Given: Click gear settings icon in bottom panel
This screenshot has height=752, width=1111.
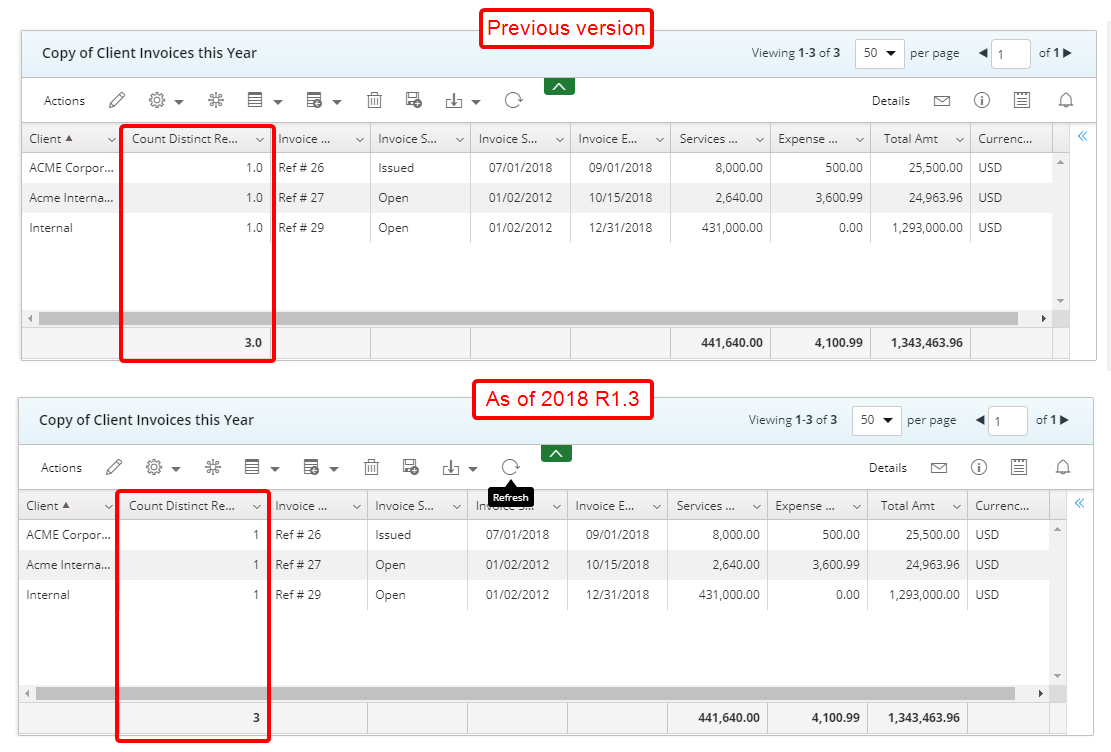Looking at the screenshot, I should tap(154, 467).
